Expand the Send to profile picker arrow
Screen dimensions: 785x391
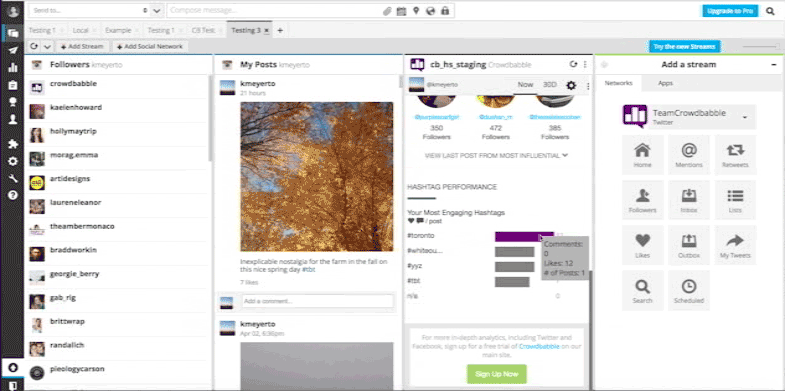157,11
